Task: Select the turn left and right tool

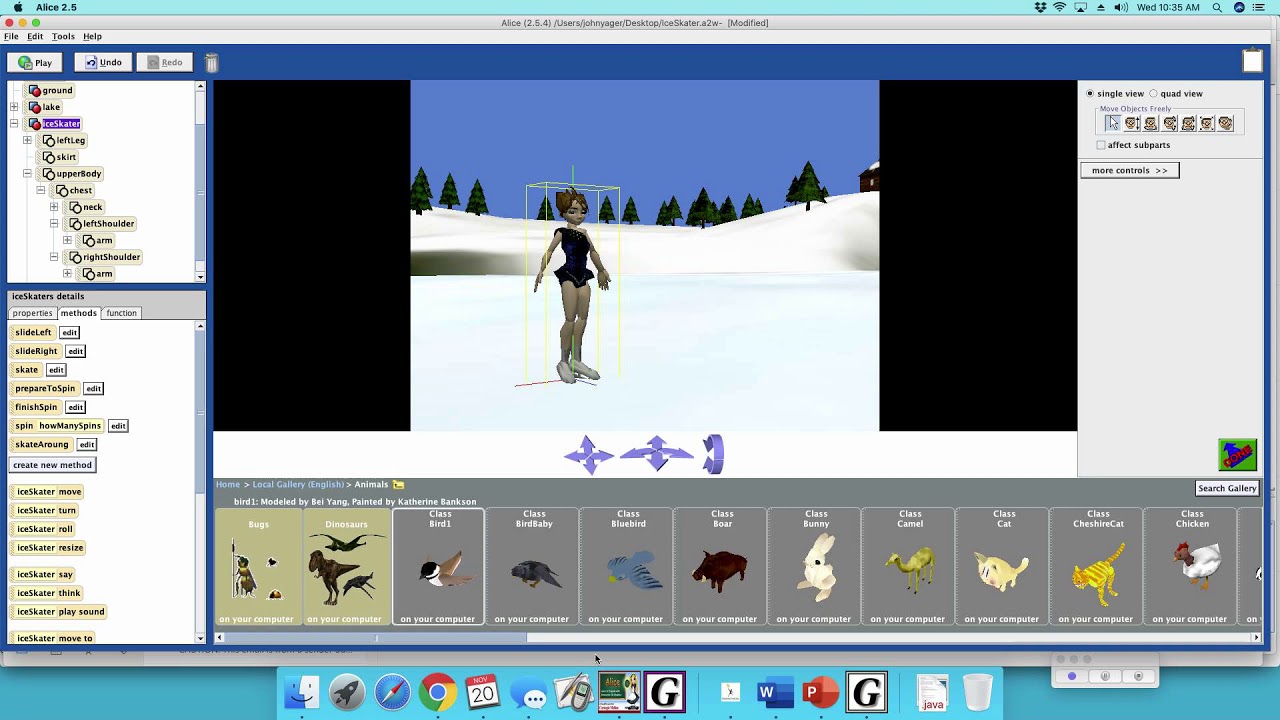Action: [1151, 123]
